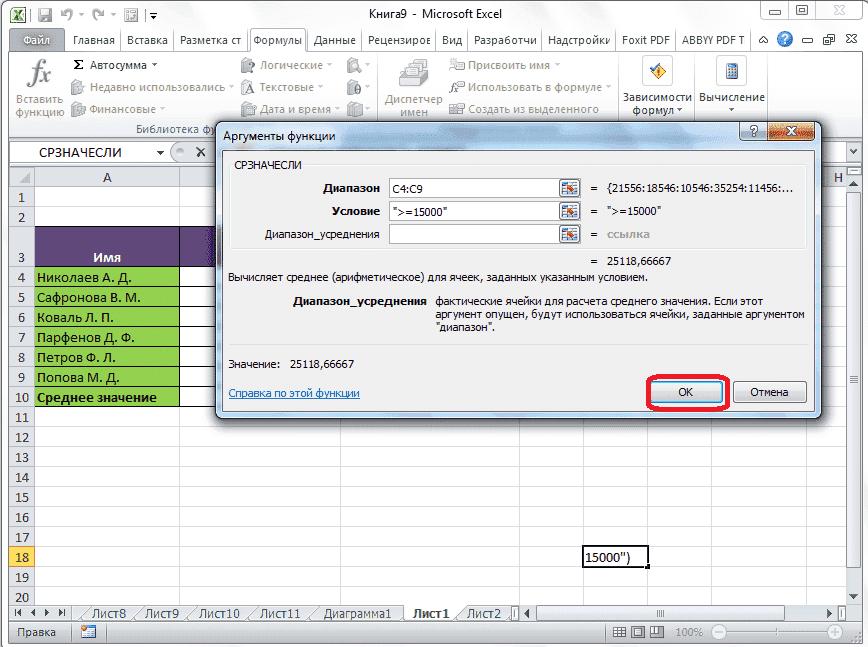This screenshot has width=868, height=647.
Task: Click the Зависимости формул icon
Action: 656,72
